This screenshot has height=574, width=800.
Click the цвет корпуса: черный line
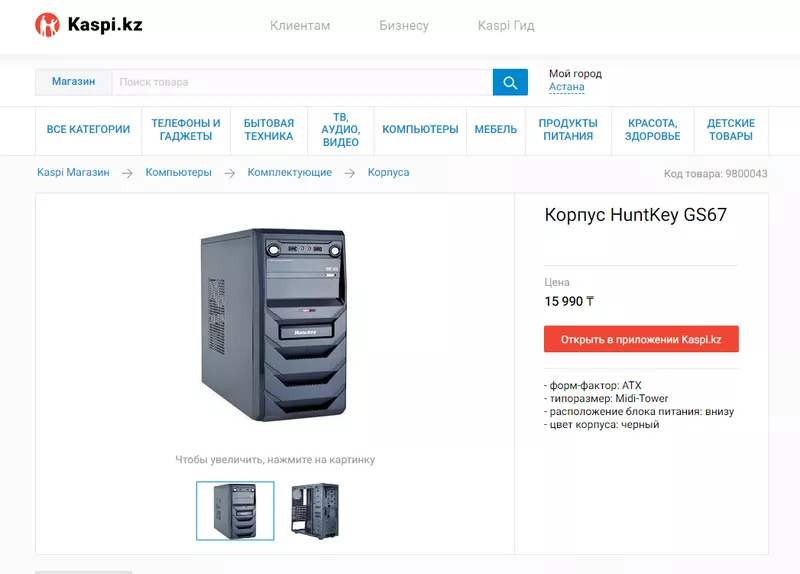coord(602,425)
